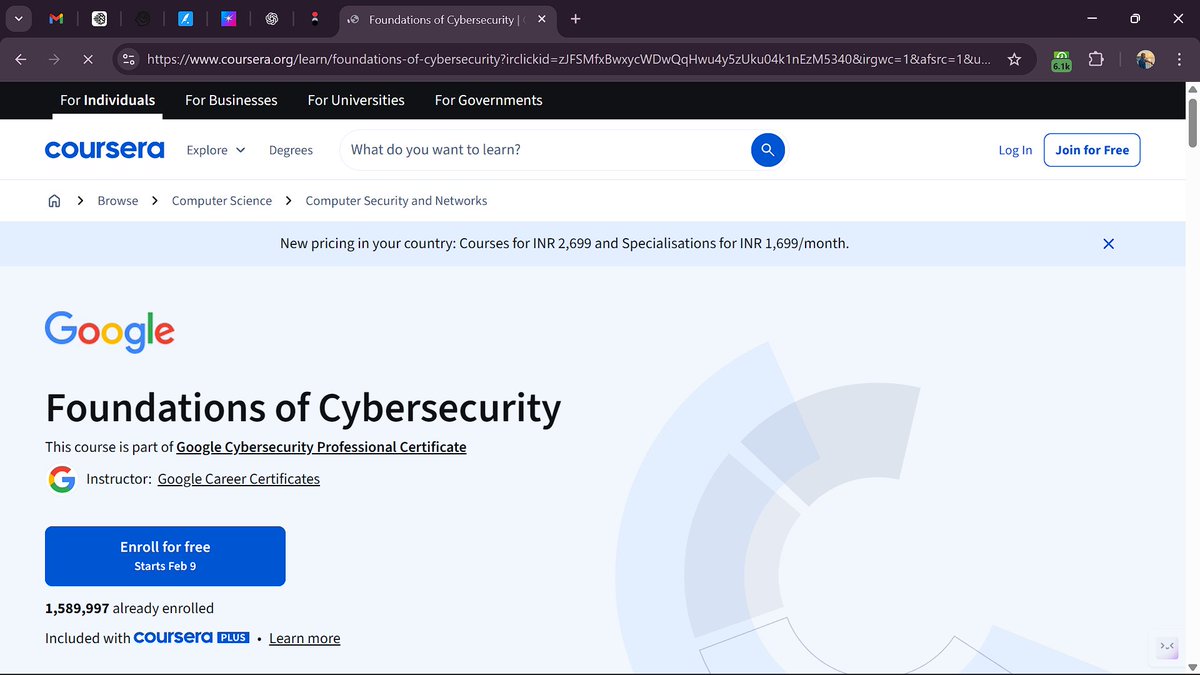Select the Foundations of Cybersecurity browser tab
Viewport: 1200px width, 675px height.
(448, 19)
